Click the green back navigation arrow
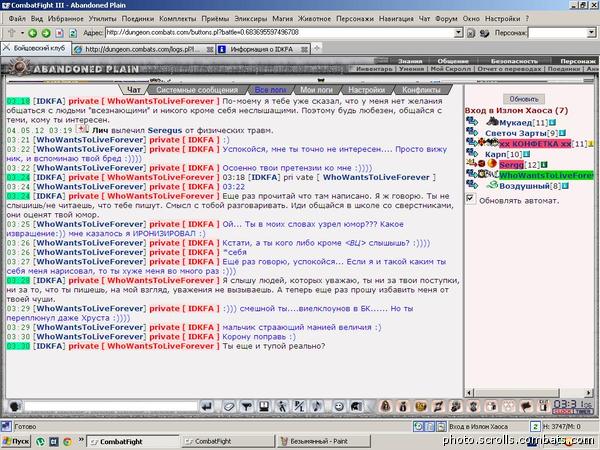The height and width of the screenshot is (450, 600). [33, 33]
